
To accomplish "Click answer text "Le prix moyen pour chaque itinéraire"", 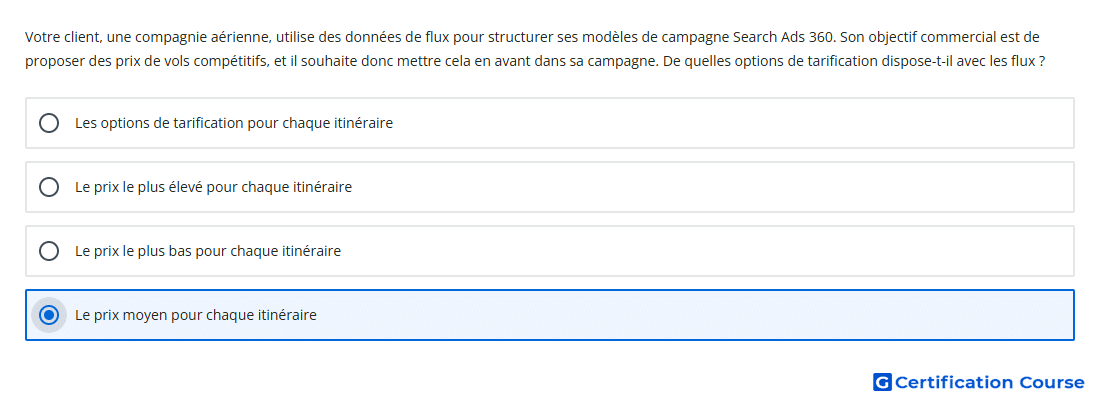I will coord(196,315).
